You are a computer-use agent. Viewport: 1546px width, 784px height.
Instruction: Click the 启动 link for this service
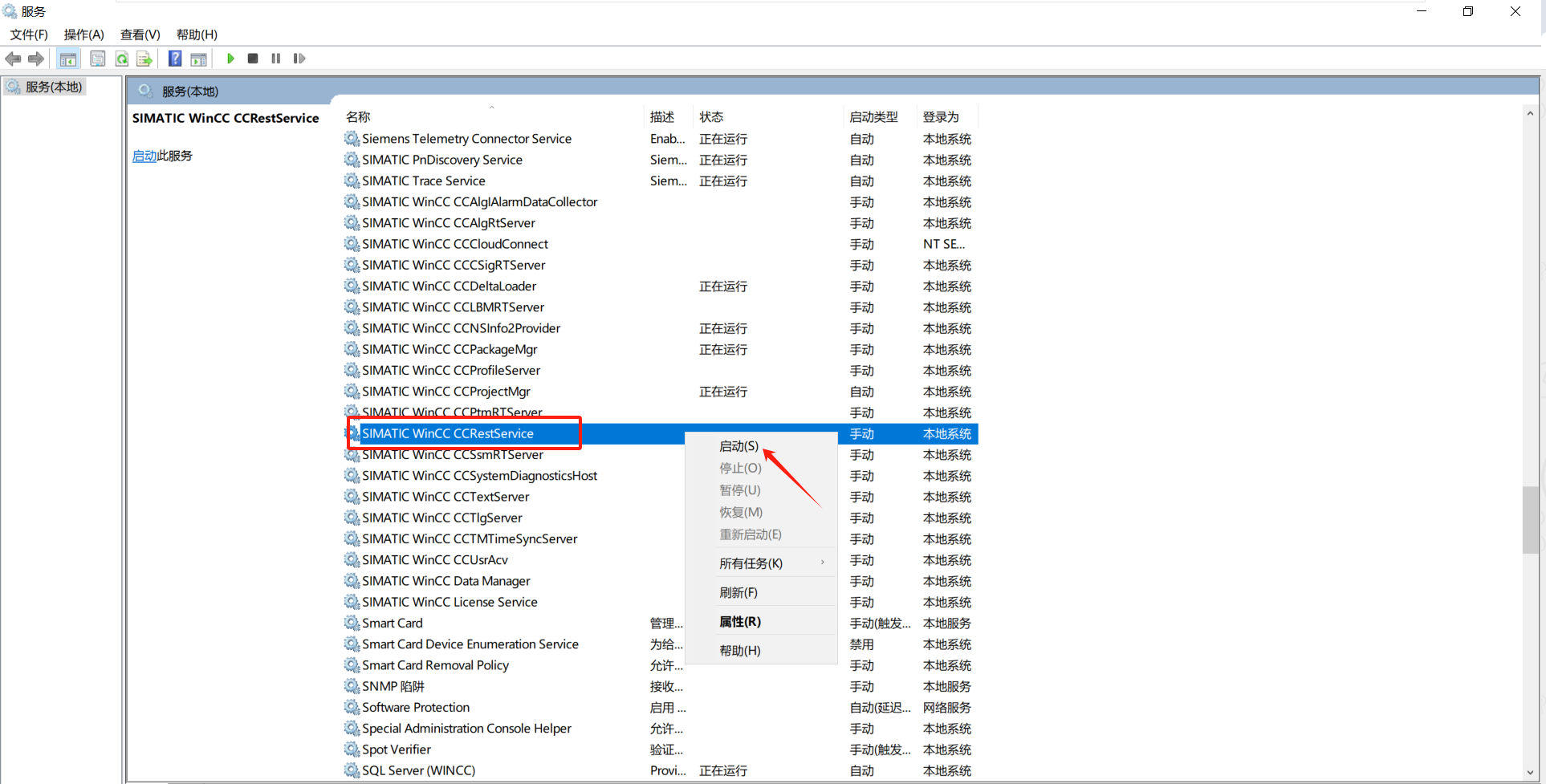click(x=144, y=156)
